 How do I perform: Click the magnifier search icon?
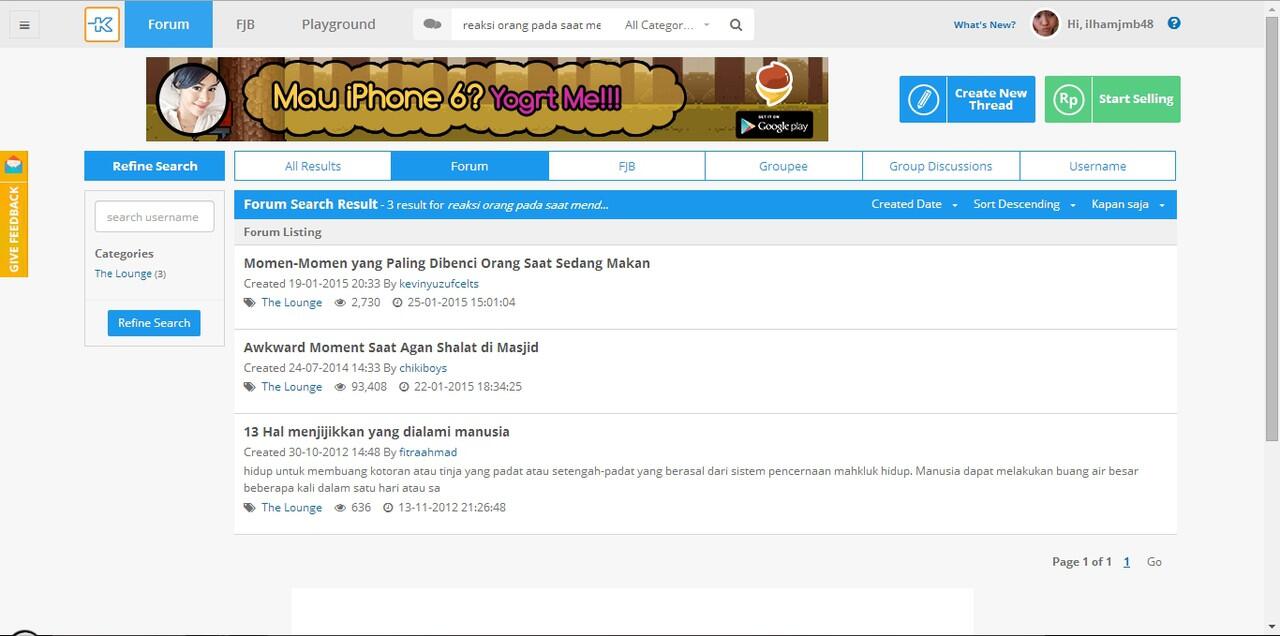pos(736,25)
